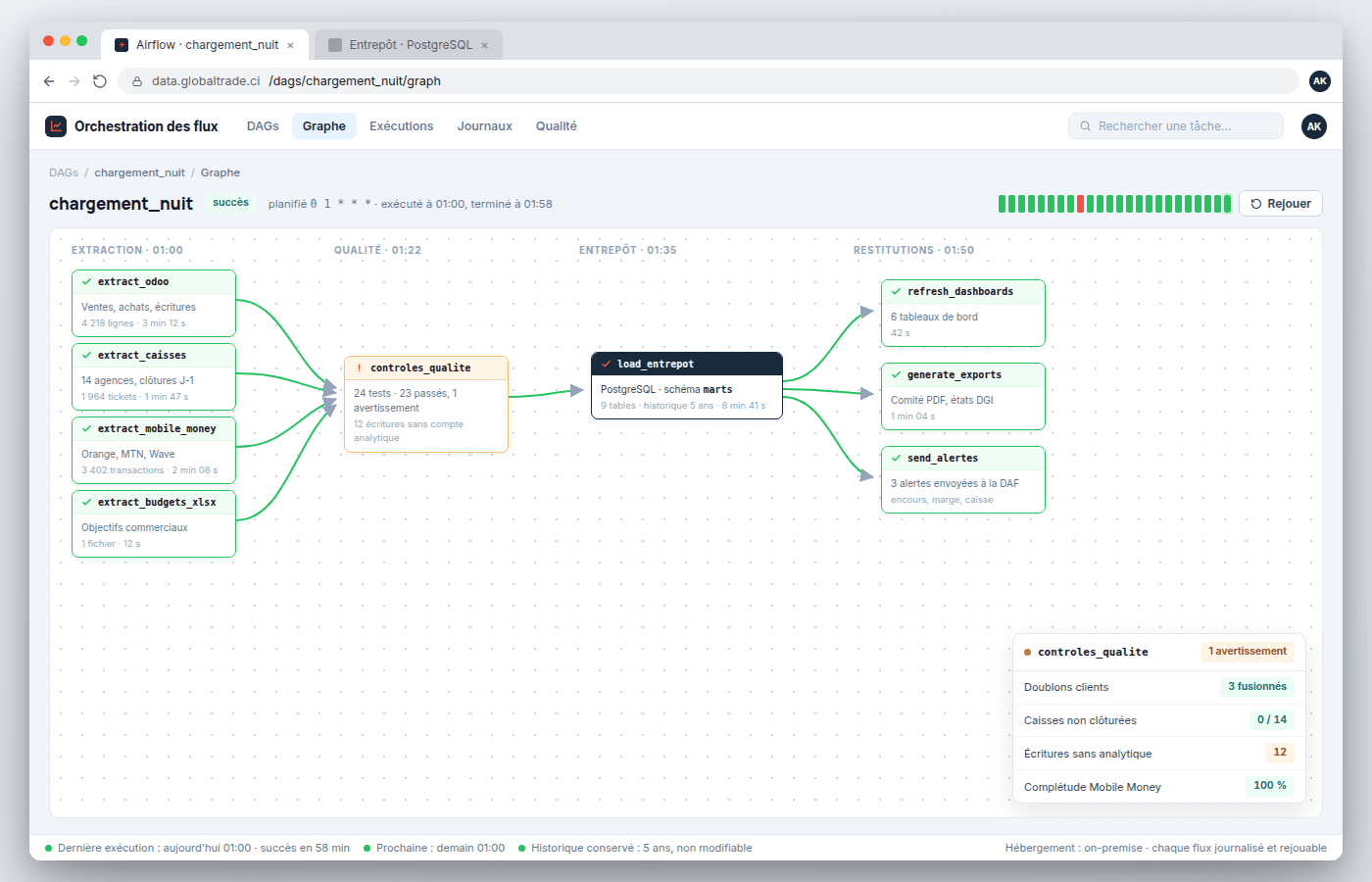Click the browser forward arrow
This screenshot has height=882, width=1372.
[x=74, y=81]
